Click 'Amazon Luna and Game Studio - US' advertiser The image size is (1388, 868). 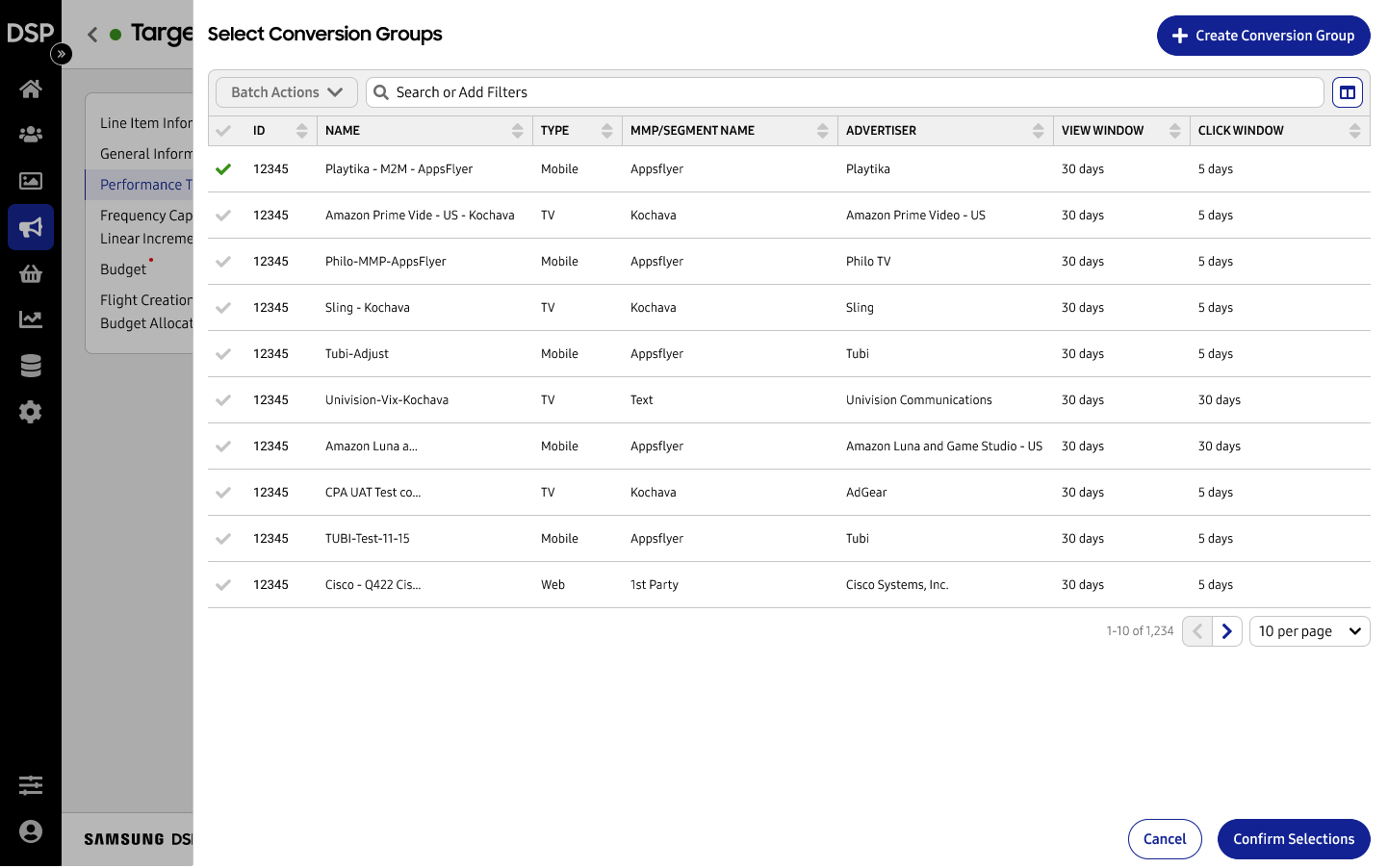pyautogui.click(x=944, y=447)
